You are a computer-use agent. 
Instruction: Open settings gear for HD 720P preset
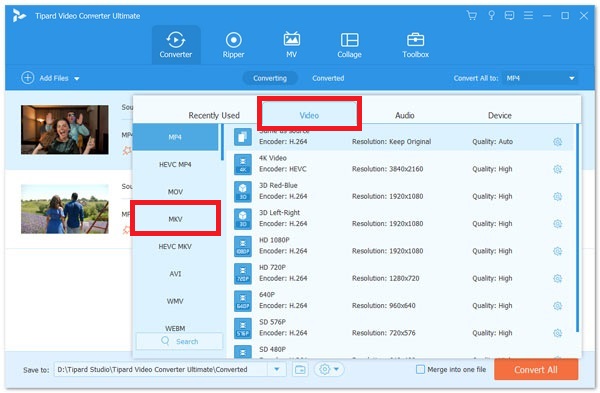pyautogui.click(x=558, y=279)
